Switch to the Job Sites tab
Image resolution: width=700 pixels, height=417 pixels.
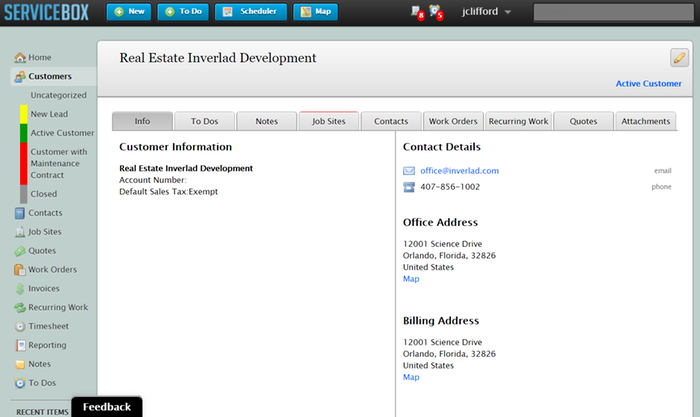pyautogui.click(x=329, y=121)
